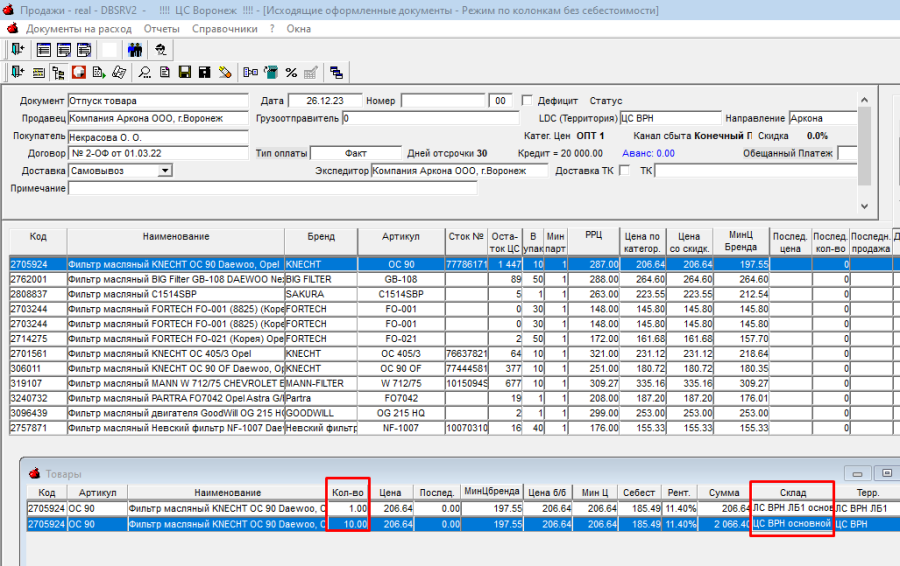Click the Наименование column header in main table
The width and height of the screenshot is (900, 566).
coord(176,242)
